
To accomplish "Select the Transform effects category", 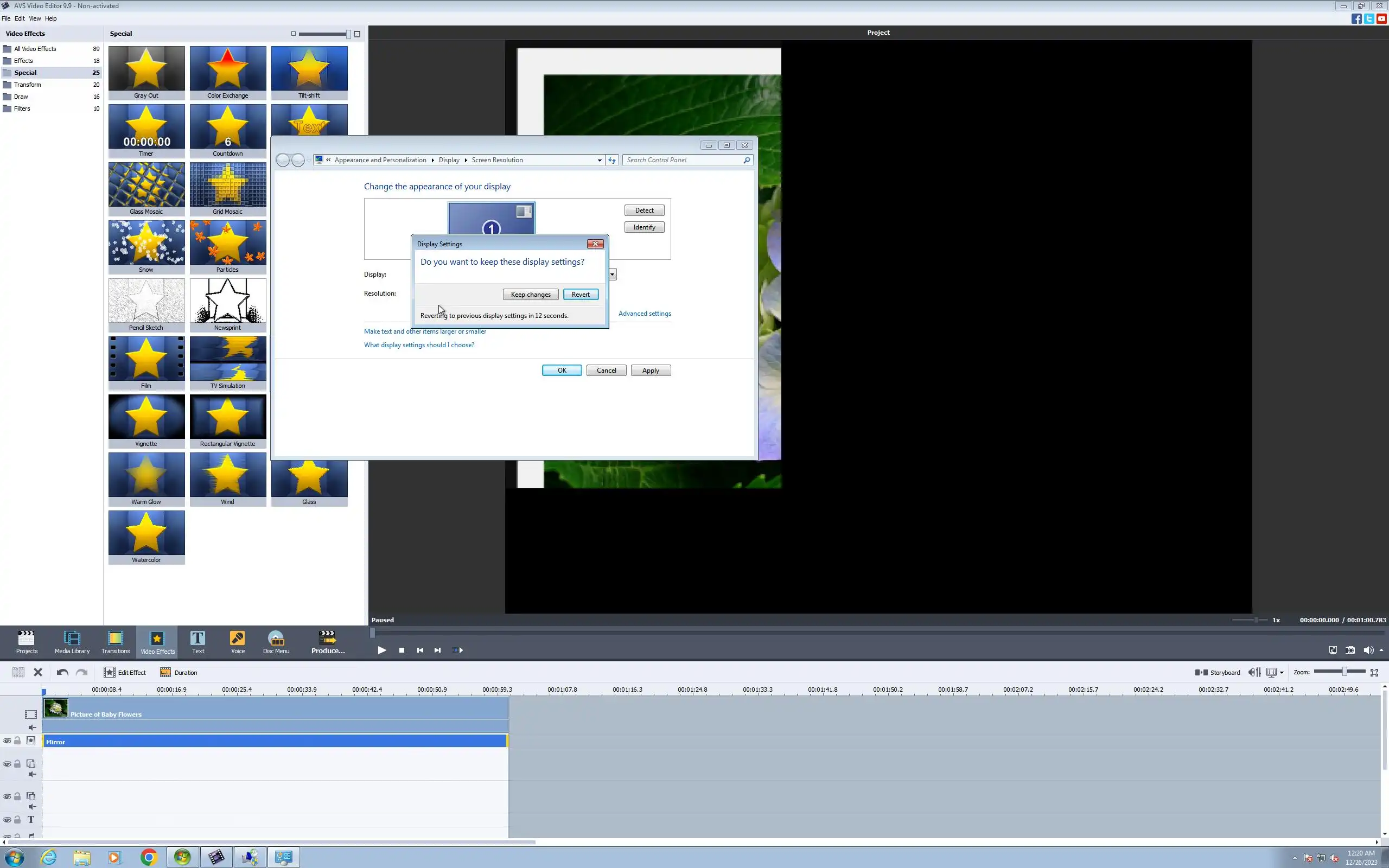I will click(x=28, y=85).
